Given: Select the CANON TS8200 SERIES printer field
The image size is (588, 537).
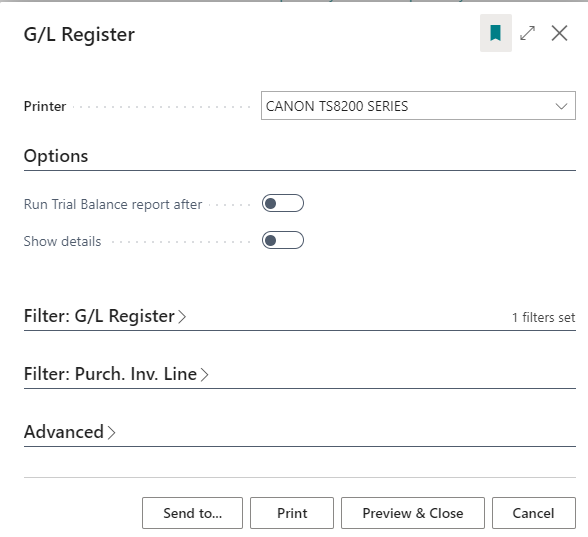Looking at the screenshot, I should pyautogui.click(x=418, y=106).
